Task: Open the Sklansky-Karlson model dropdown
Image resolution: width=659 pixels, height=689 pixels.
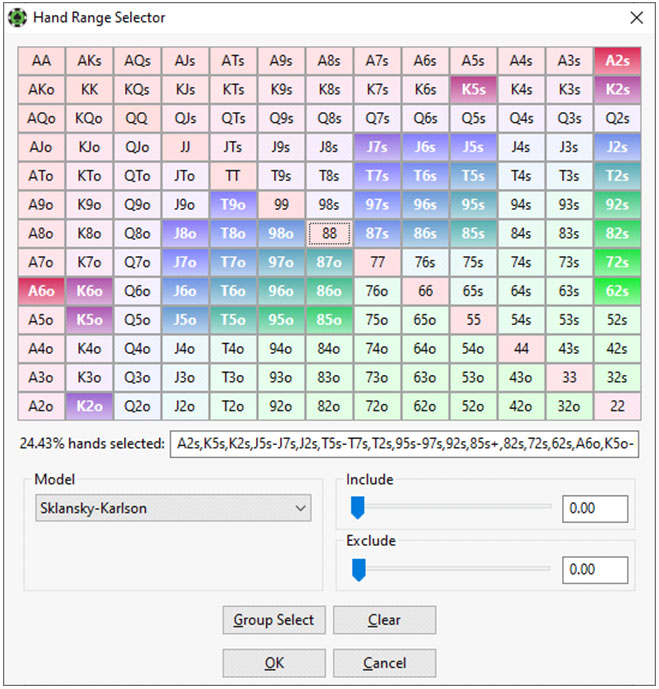Action: [173, 508]
